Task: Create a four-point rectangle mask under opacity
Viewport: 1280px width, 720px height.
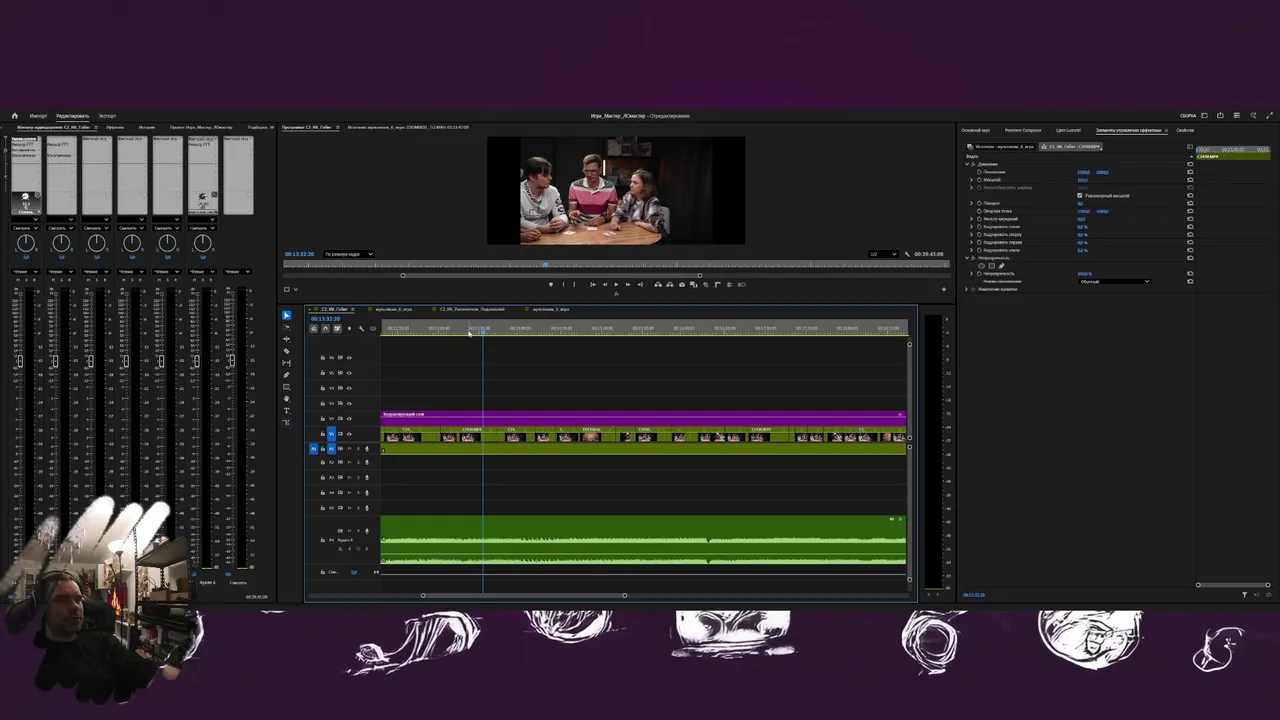Action: coord(991,266)
